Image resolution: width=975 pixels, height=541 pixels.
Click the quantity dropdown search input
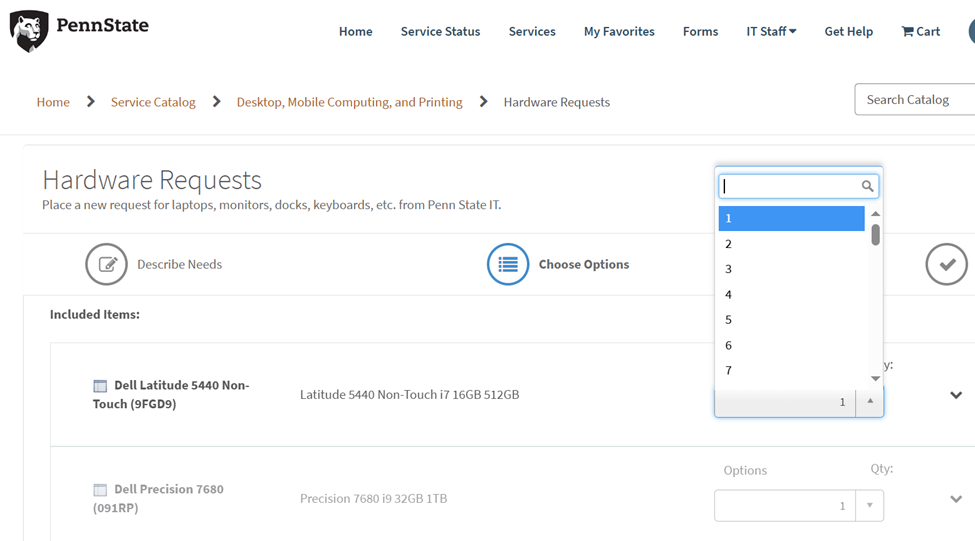(x=798, y=186)
